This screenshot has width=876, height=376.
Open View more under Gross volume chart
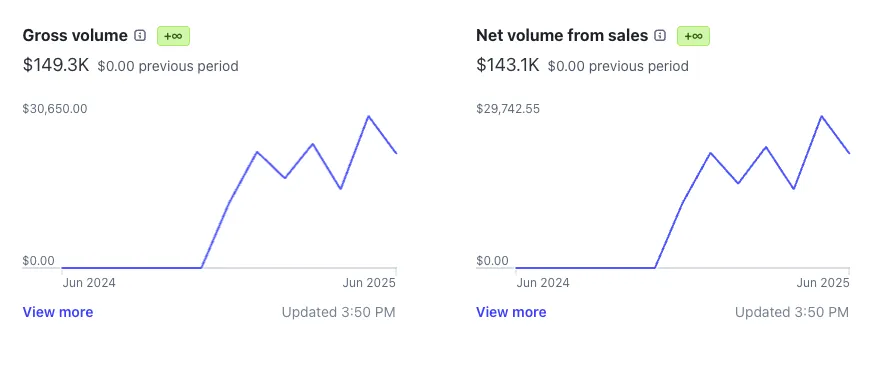click(x=58, y=312)
